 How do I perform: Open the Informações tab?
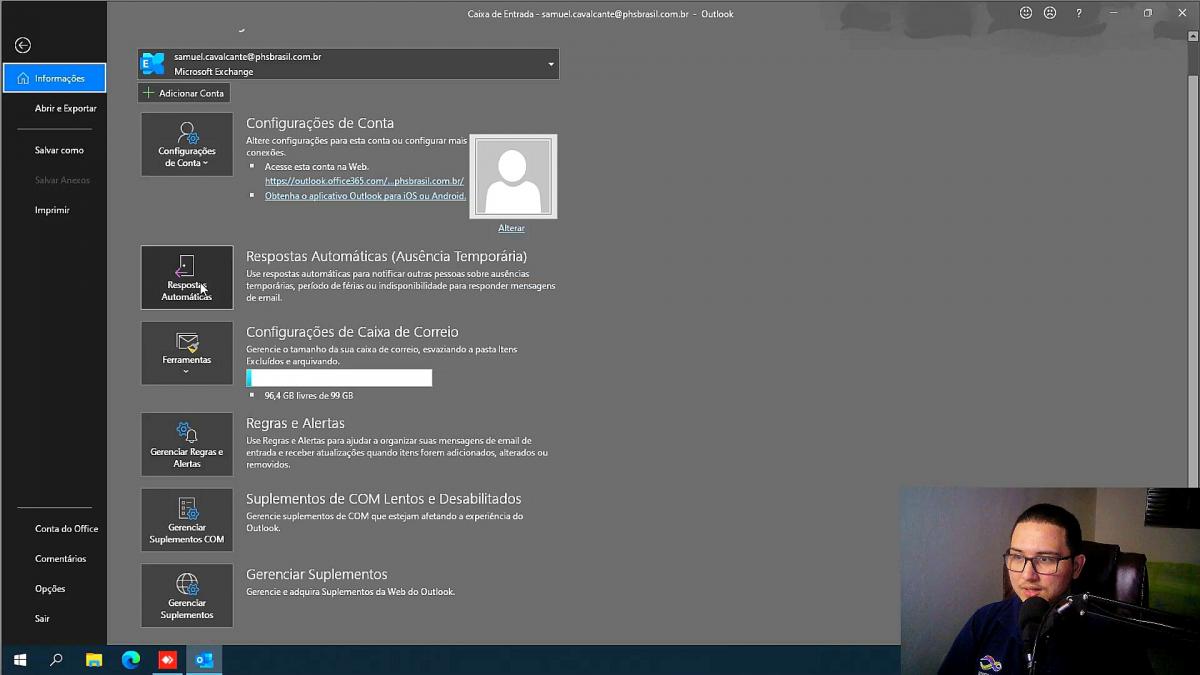point(54,78)
